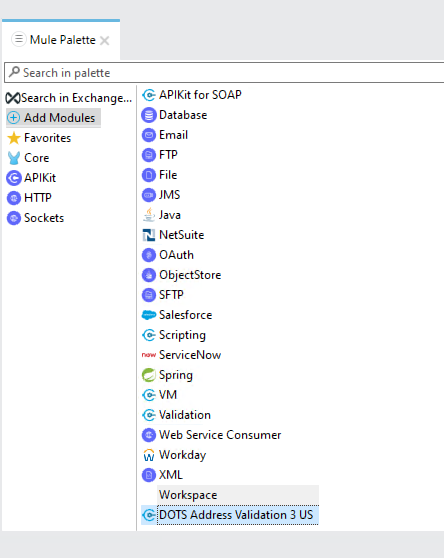444x558 pixels.
Task: Close the Mule Palette tab
Action: [x=104, y=41]
